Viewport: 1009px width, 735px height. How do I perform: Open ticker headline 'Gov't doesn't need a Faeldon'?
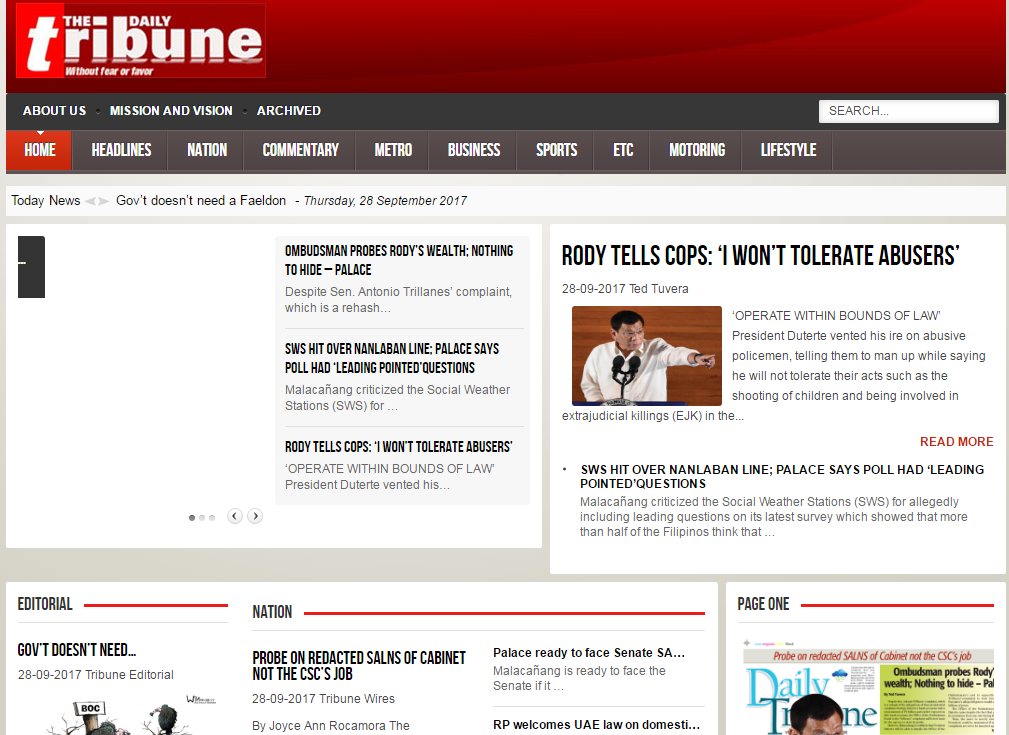[201, 201]
